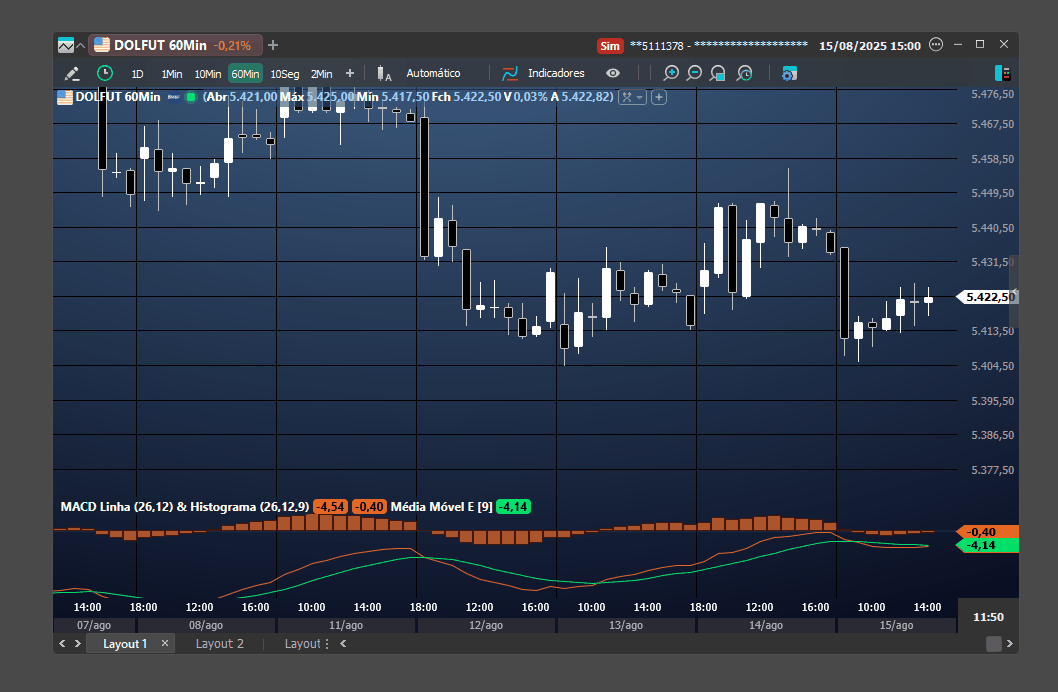Viewport: 1058px width, 692px height.
Task: Open the tools dropdown next to price info
Action: click(632, 97)
